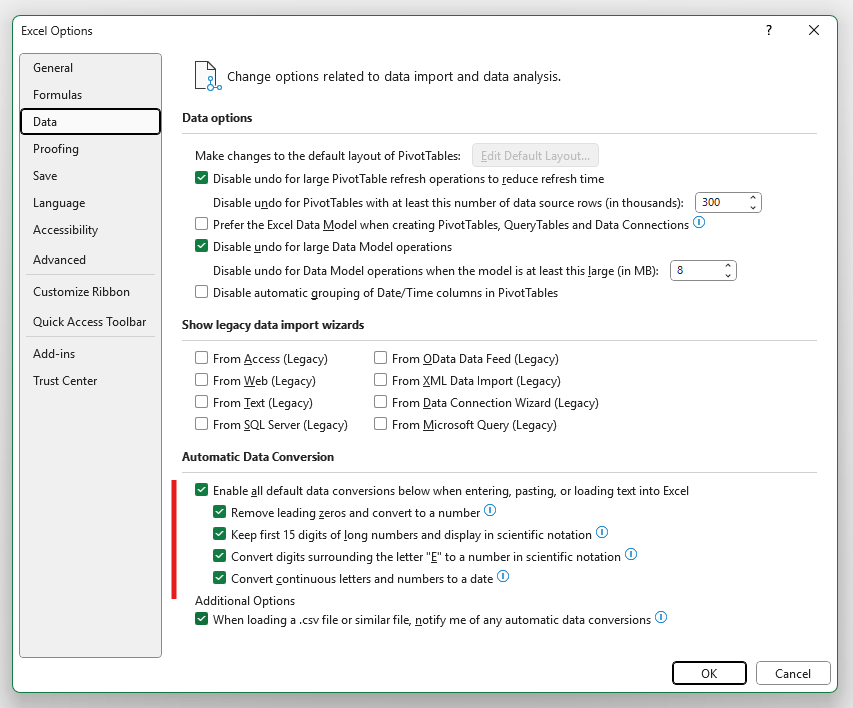The height and width of the screenshot is (708, 853).
Task: Check From XML Data Import (Legacy) box
Action: (381, 380)
